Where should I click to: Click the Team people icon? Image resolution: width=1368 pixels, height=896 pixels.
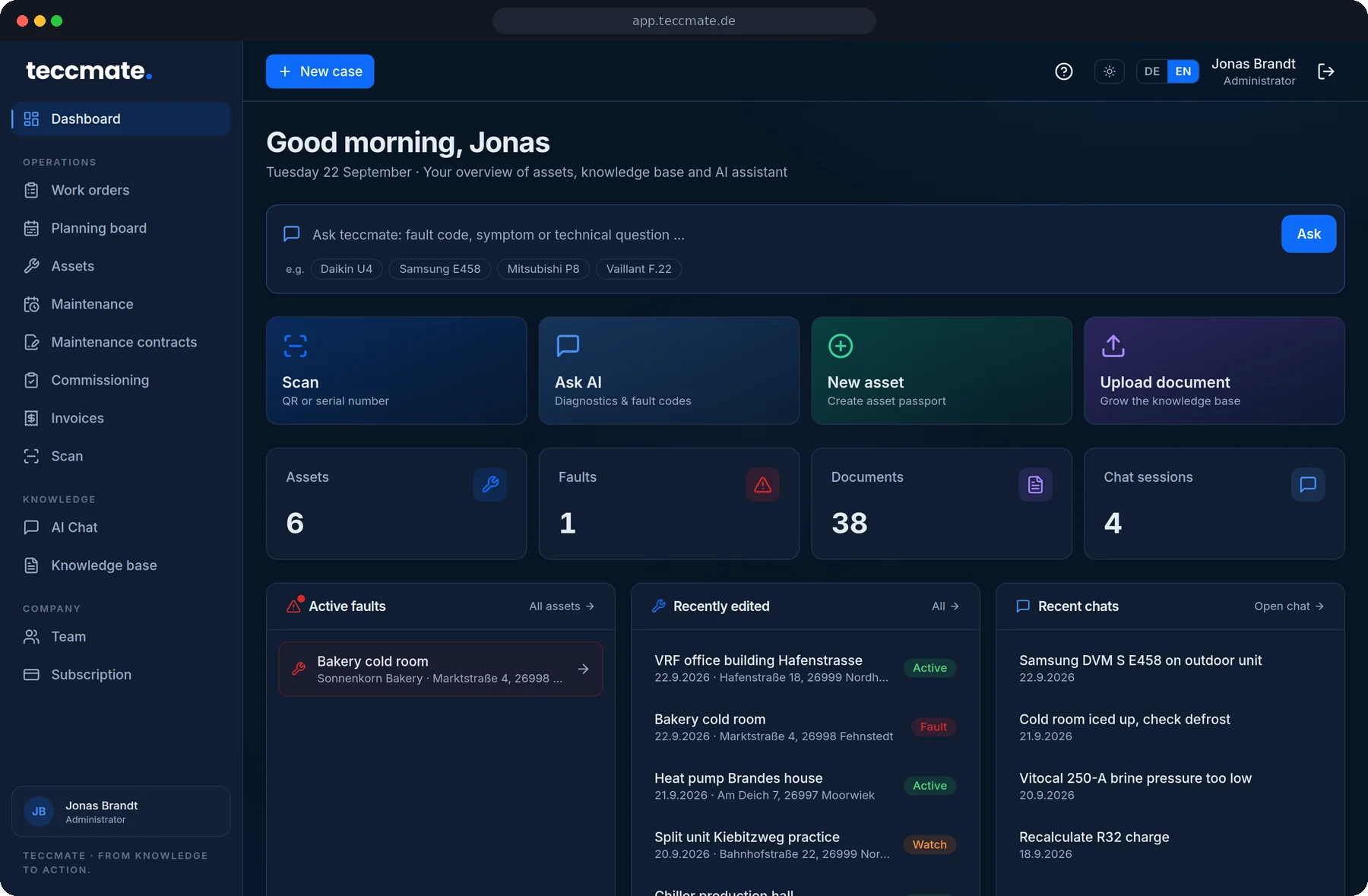31,637
